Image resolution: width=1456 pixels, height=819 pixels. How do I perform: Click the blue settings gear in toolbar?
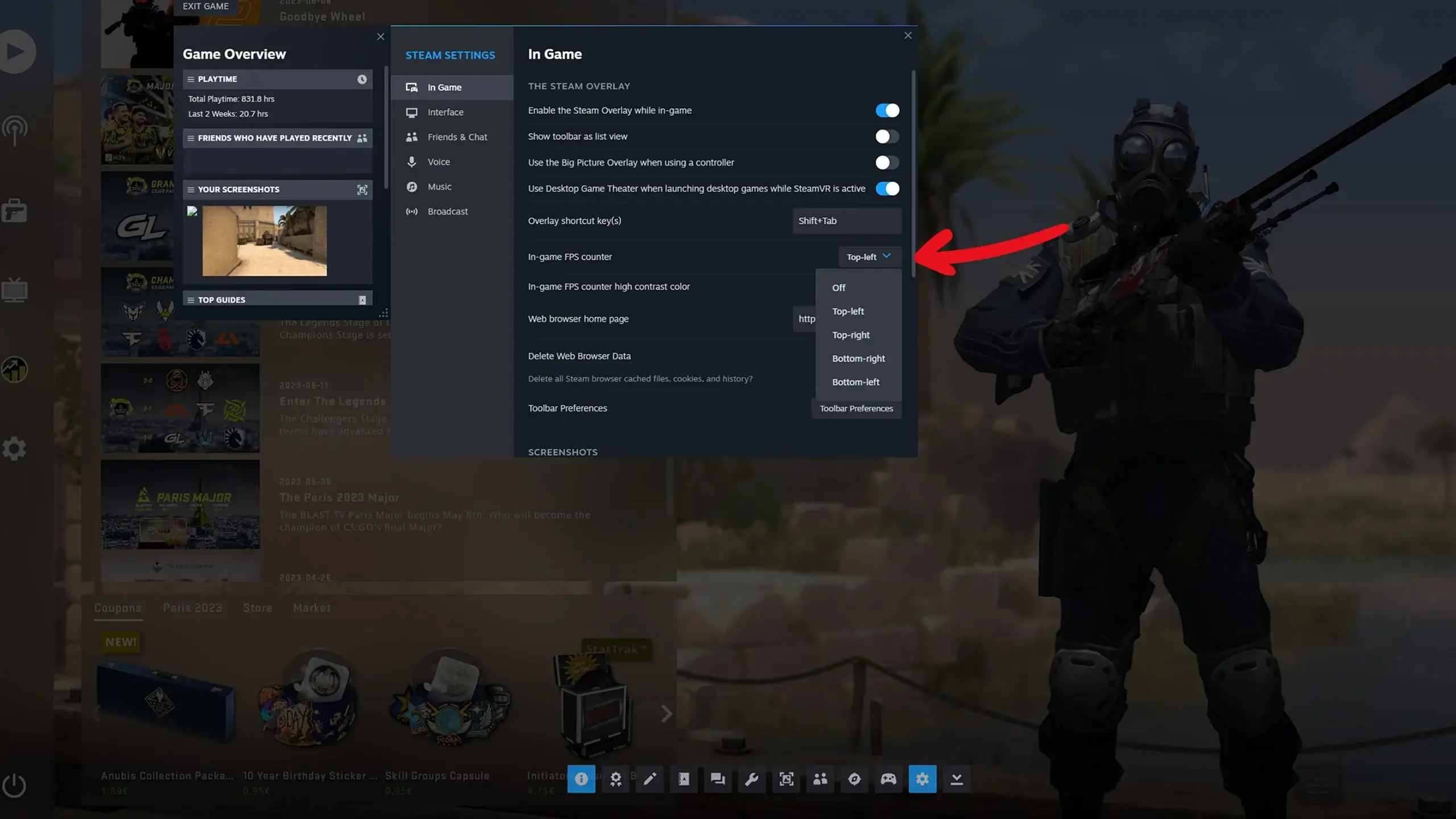922,779
